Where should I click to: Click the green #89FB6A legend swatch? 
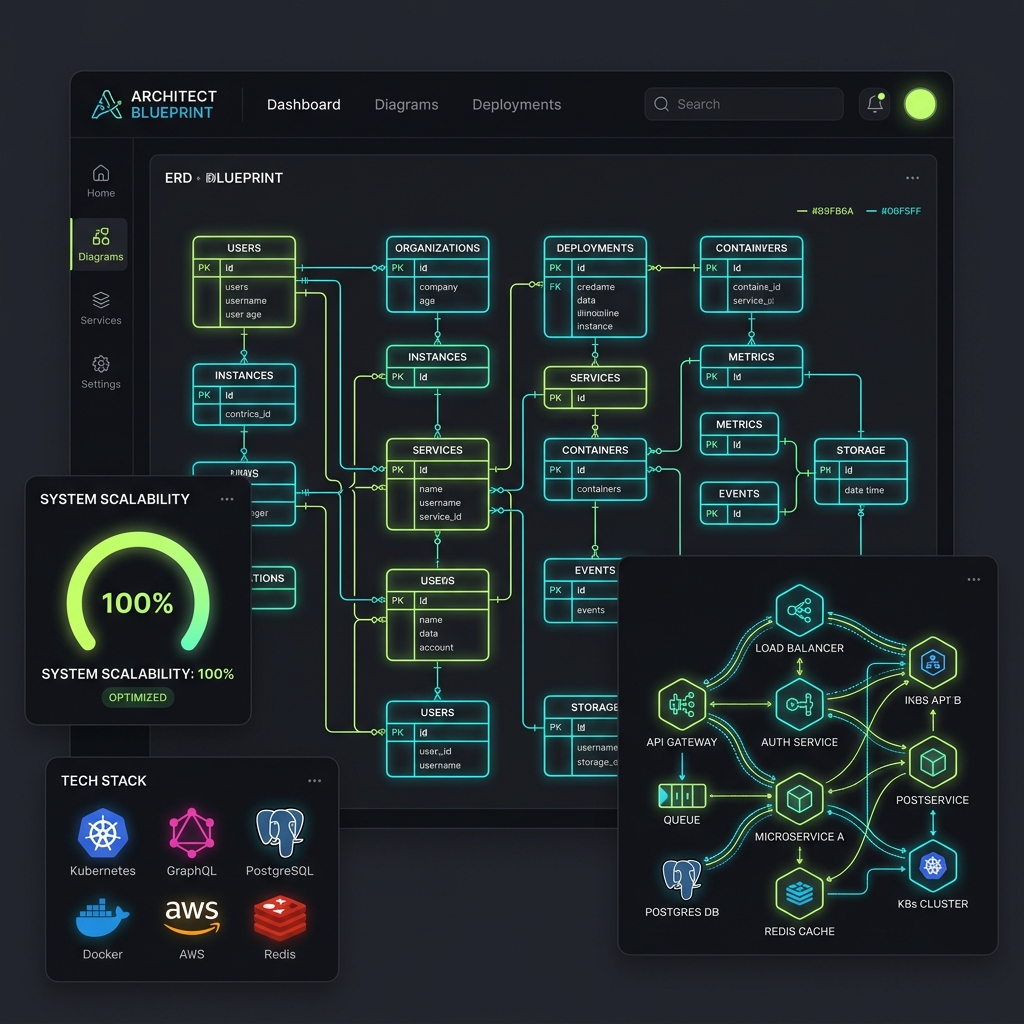(802, 211)
